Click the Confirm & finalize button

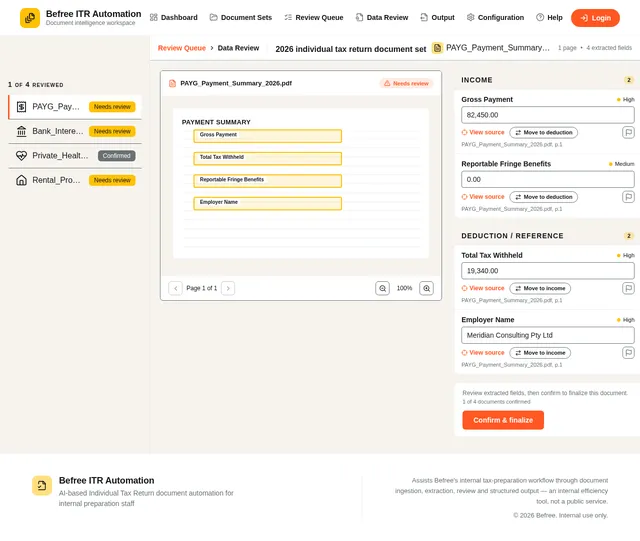(x=503, y=420)
